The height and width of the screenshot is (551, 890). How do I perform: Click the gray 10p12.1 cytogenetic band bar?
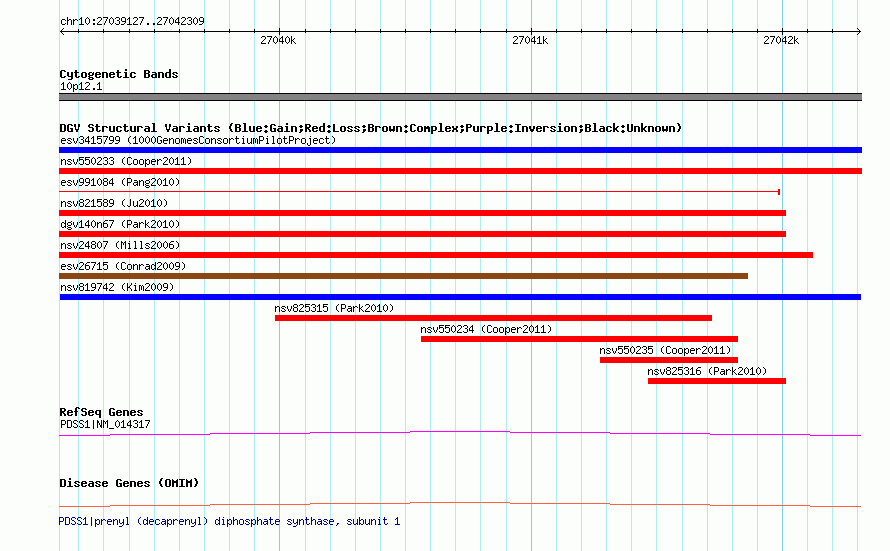pos(460,97)
